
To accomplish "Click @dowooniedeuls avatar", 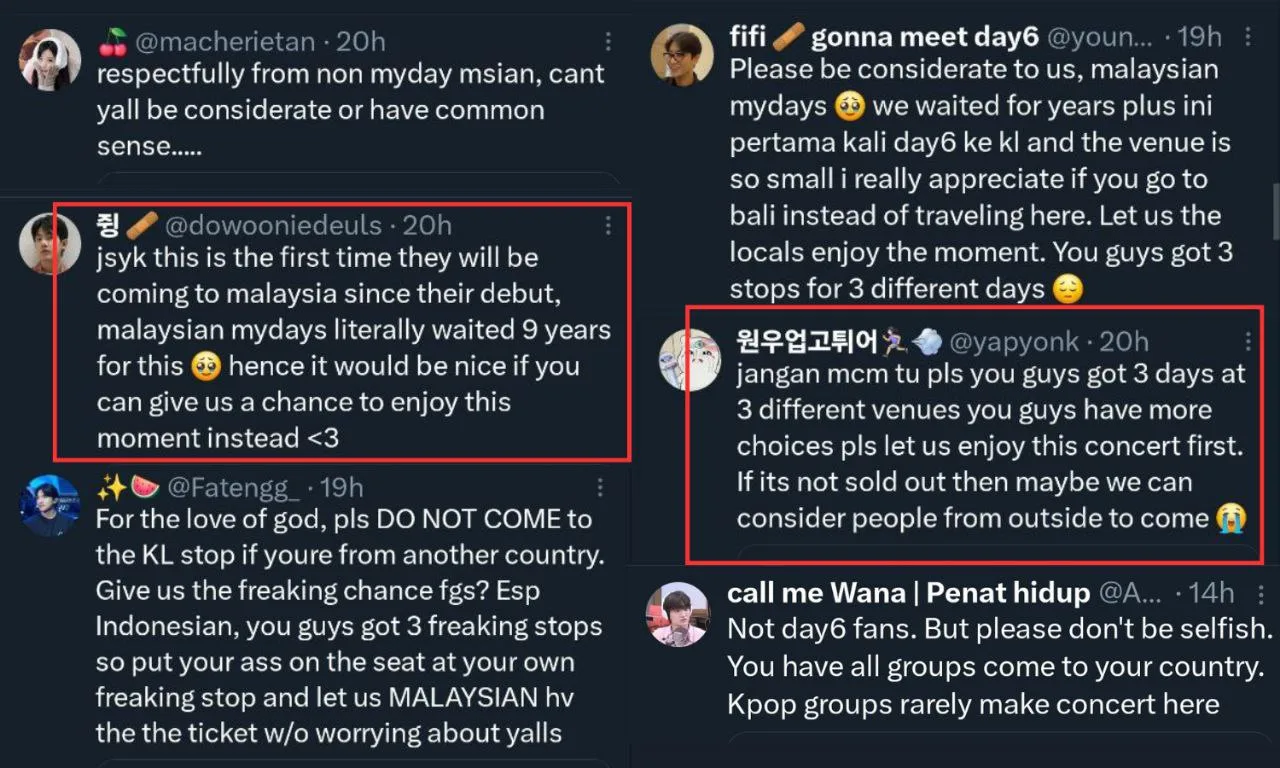I will coord(49,243).
